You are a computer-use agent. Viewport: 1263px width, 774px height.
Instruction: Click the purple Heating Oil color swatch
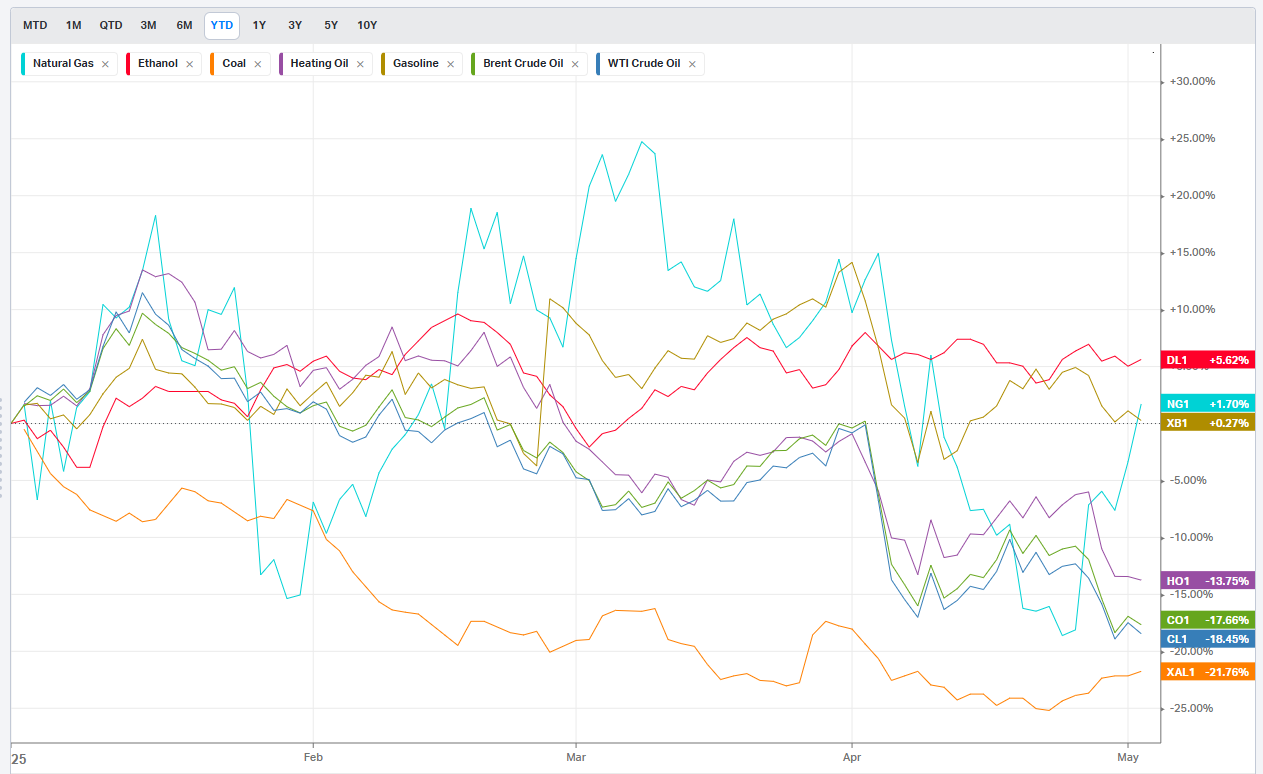coord(281,64)
